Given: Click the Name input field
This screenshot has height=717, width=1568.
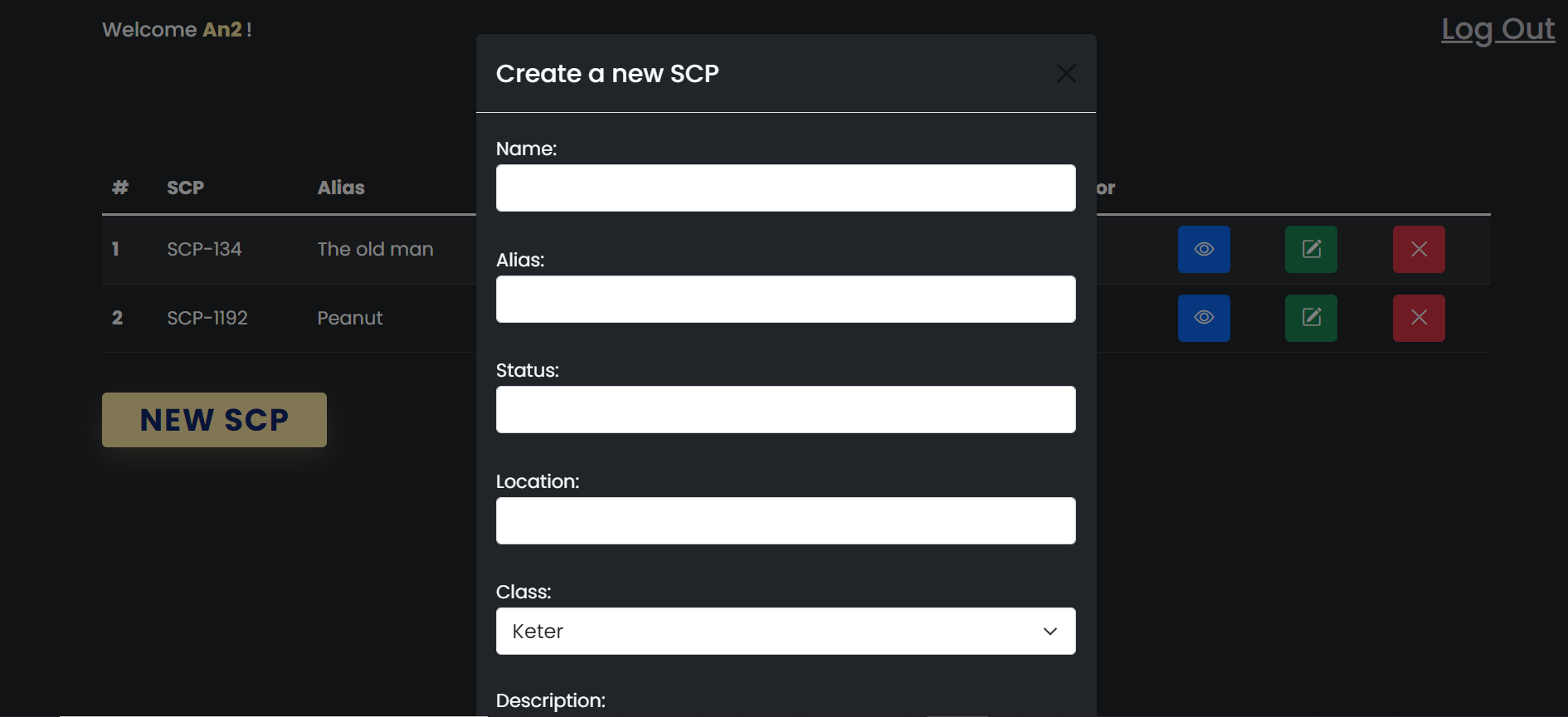Looking at the screenshot, I should [786, 188].
